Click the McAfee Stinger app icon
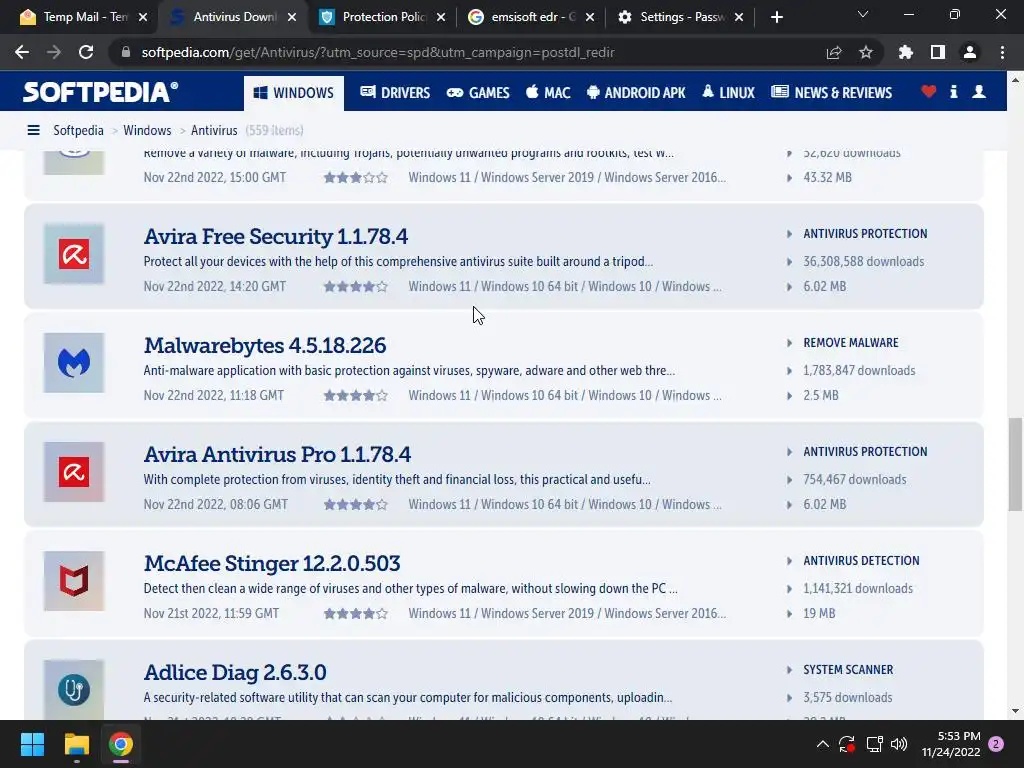Viewport: 1024px width, 768px height. point(74,581)
